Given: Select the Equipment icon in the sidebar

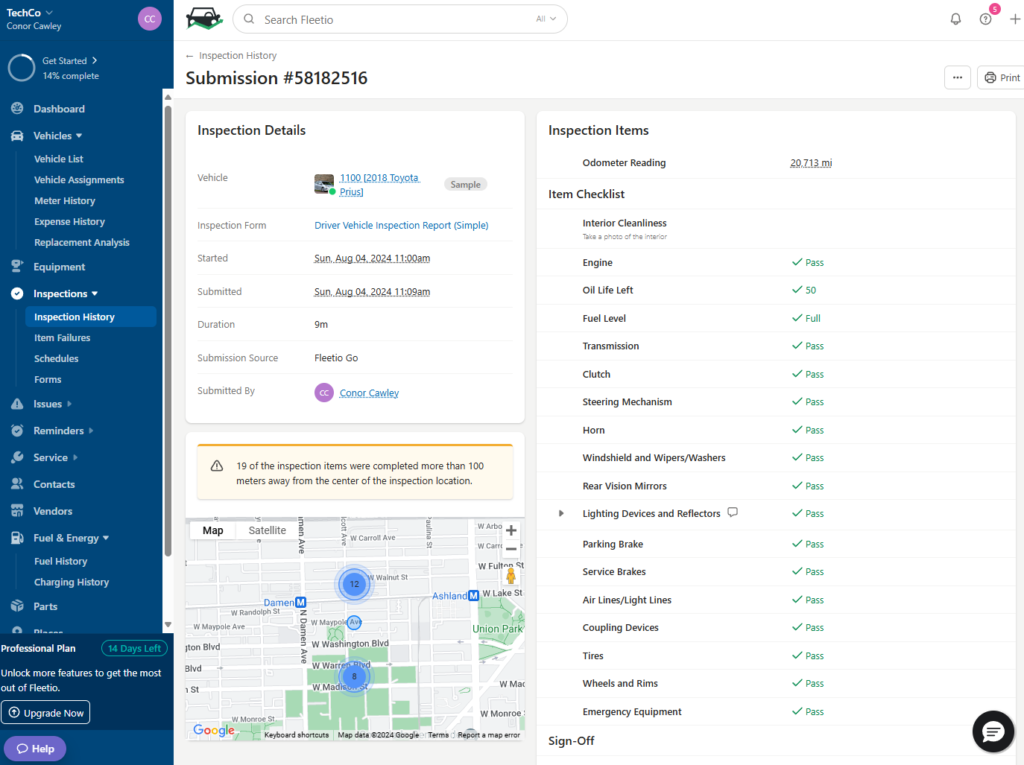Looking at the screenshot, I should 17,266.
